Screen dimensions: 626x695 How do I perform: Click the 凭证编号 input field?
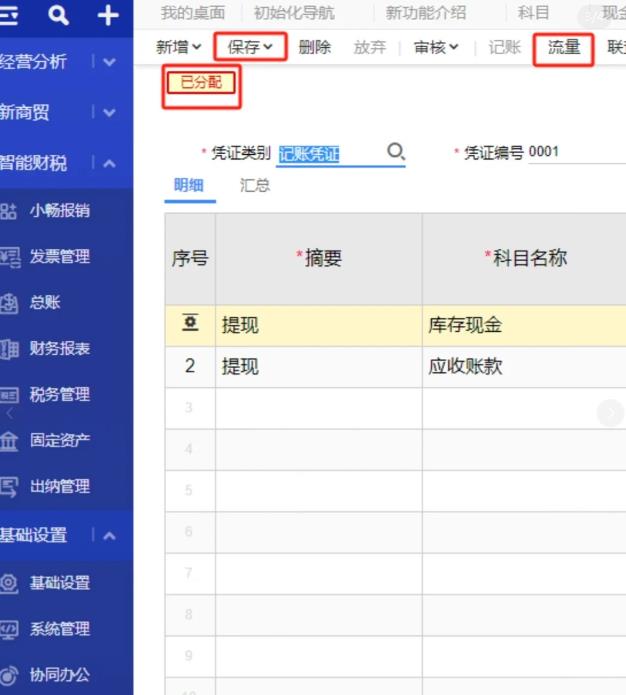click(575, 153)
